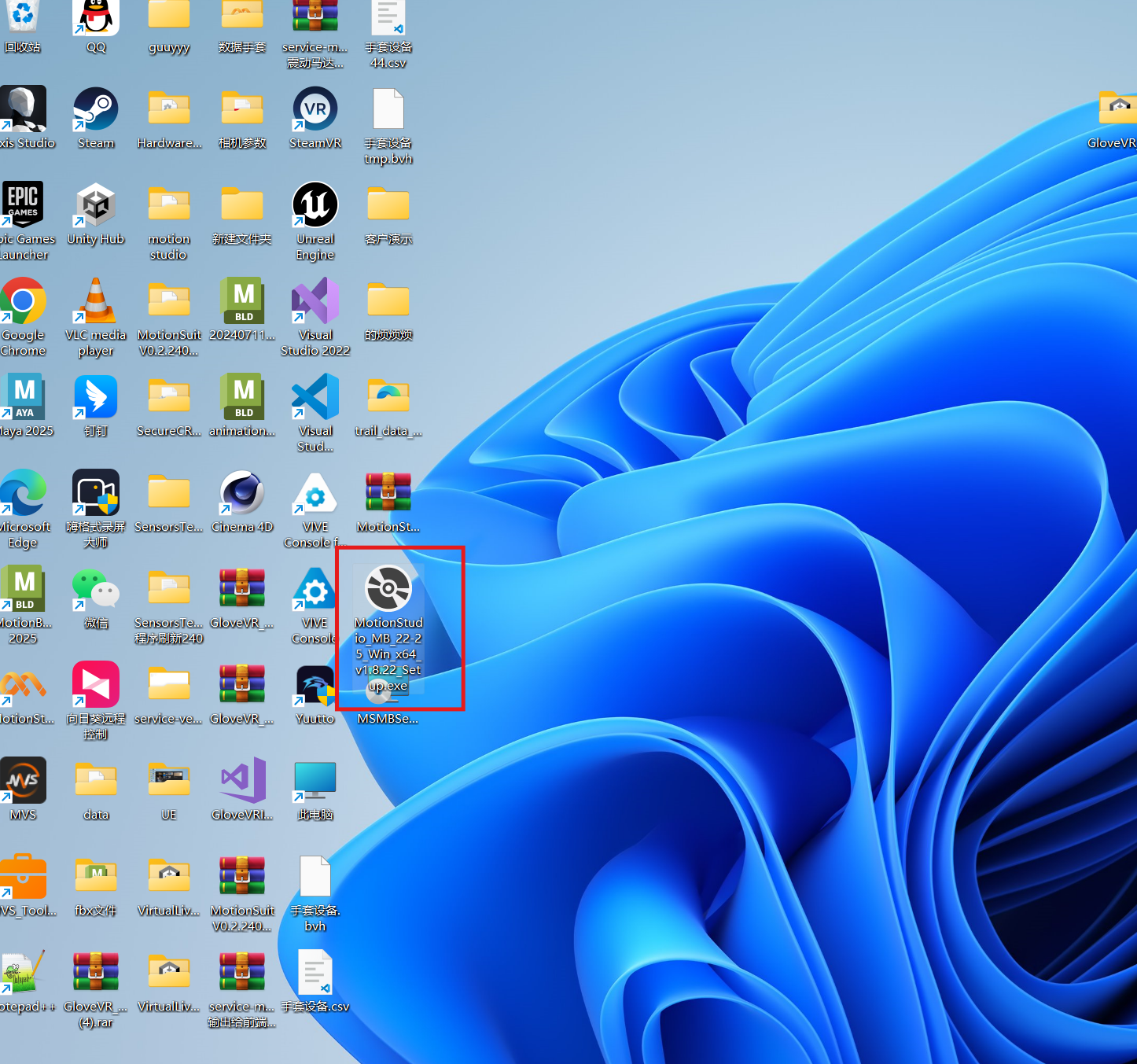Select the Unreal Engine shortcut

coord(315,205)
